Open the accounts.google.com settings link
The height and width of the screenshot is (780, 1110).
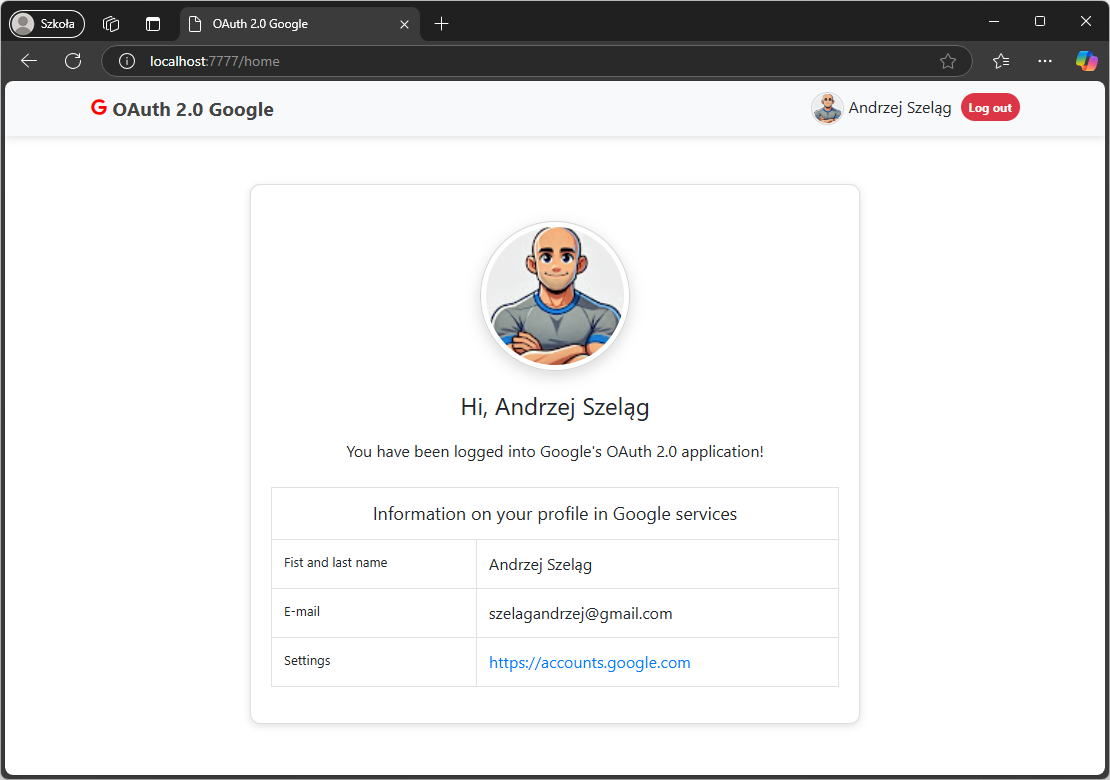(590, 663)
